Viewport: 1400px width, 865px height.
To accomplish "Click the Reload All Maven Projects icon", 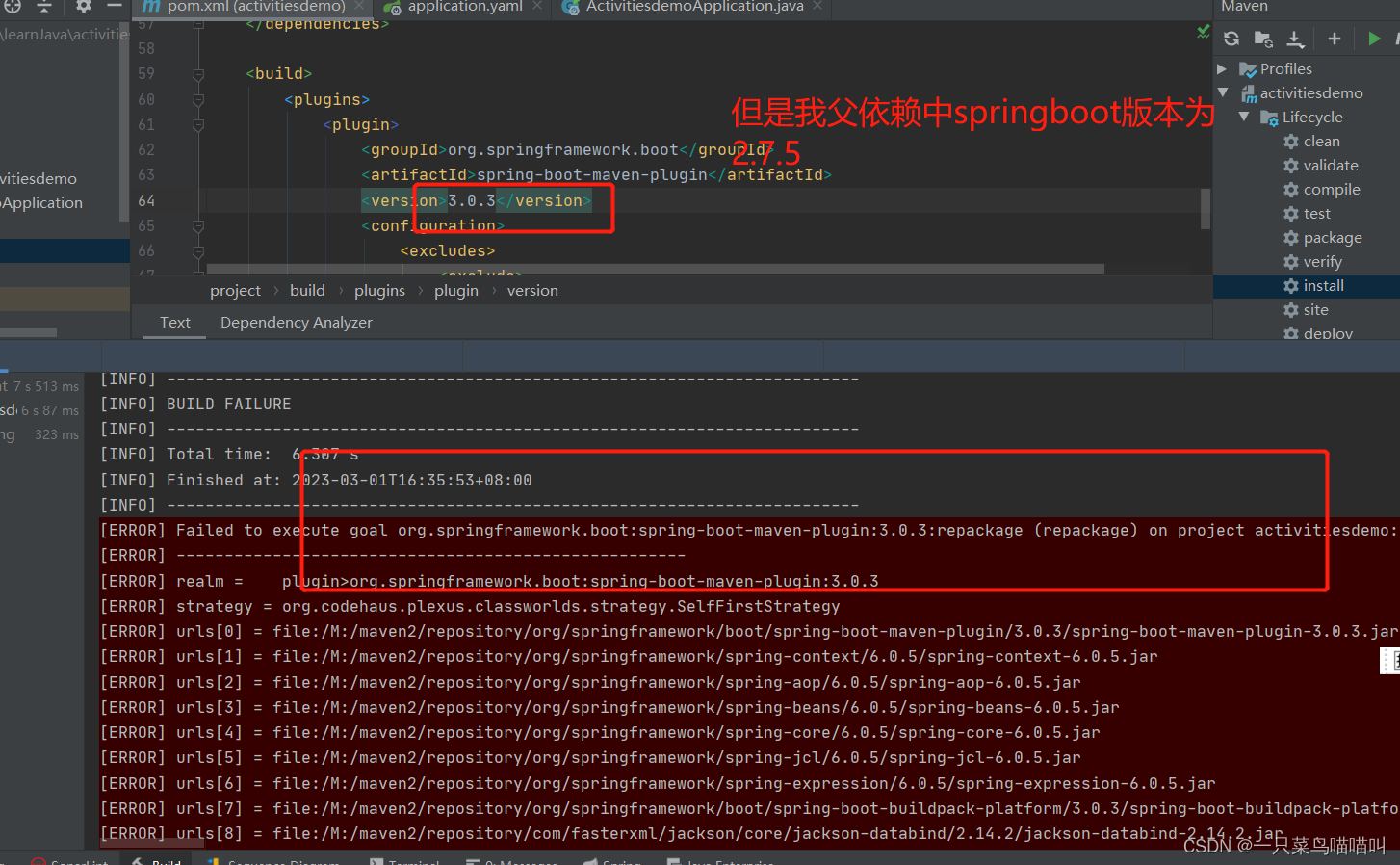I will coord(1231,39).
